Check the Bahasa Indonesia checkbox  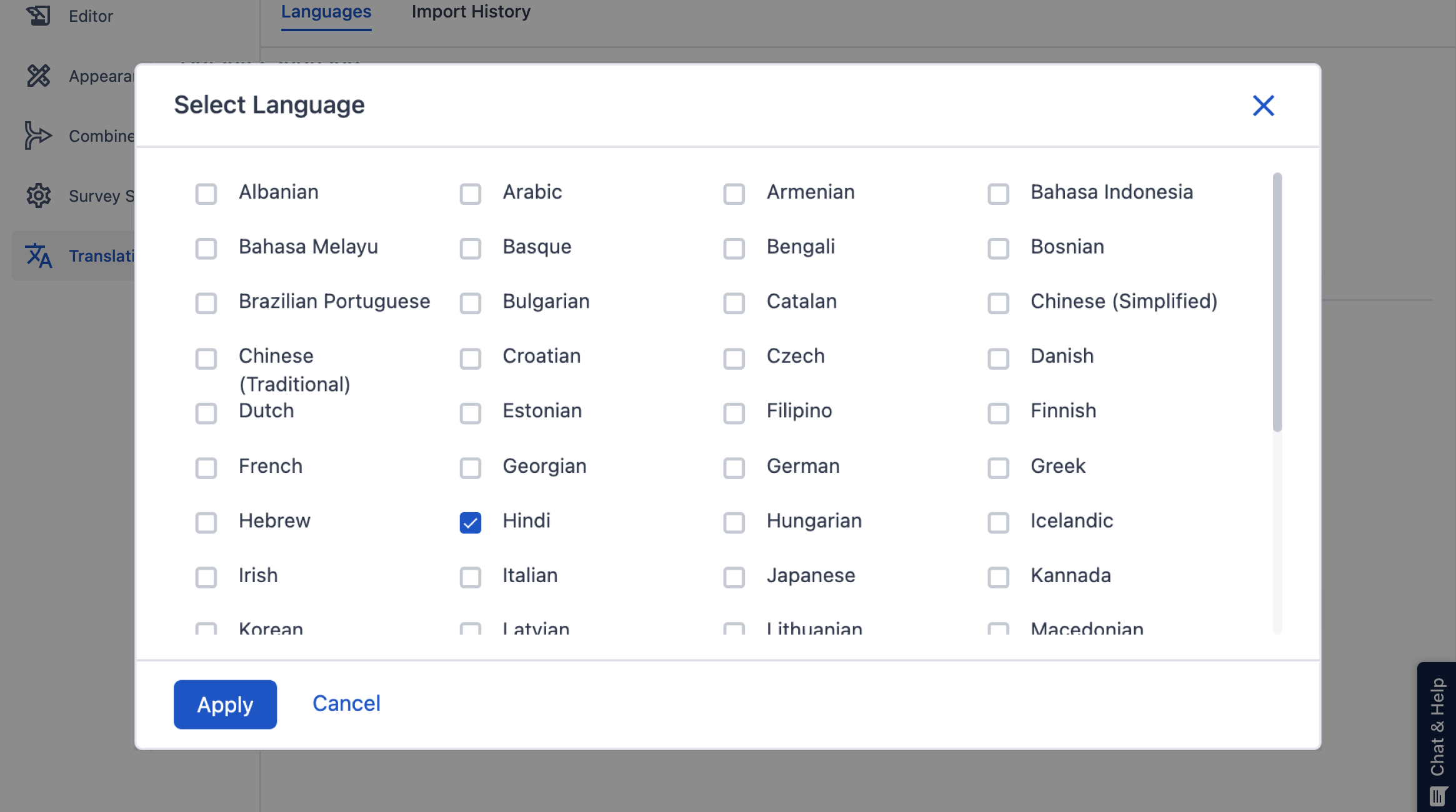(x=999, y=194)
